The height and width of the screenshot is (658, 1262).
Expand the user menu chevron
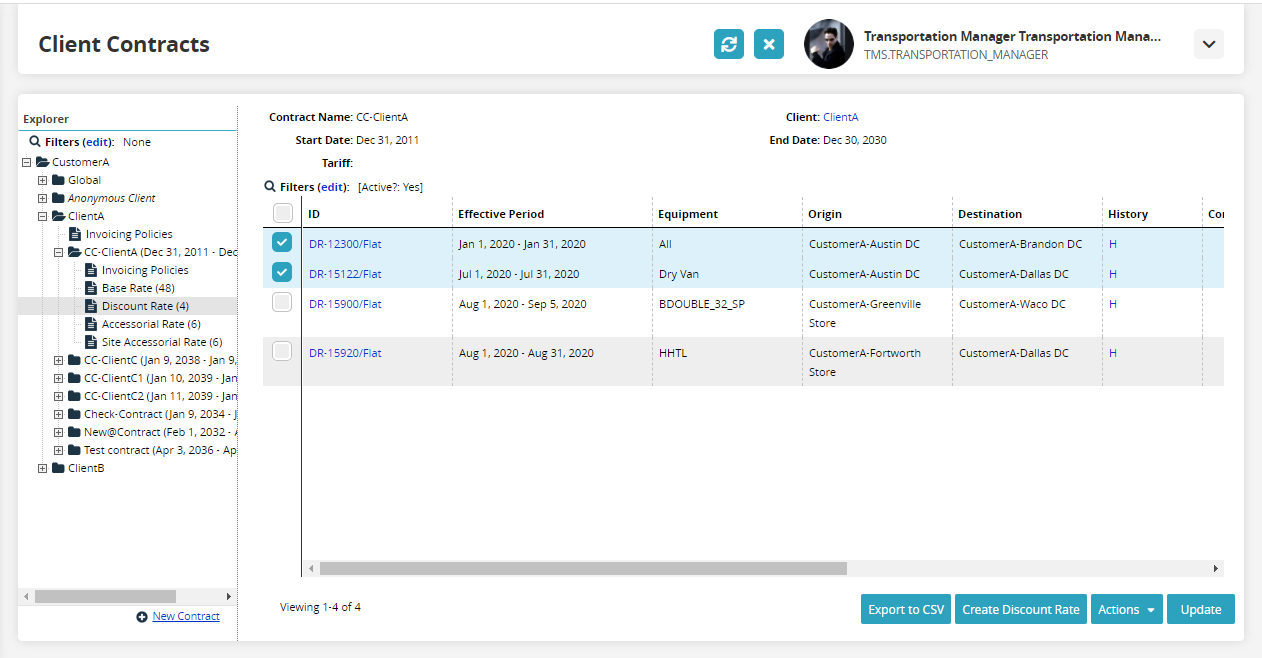click(x=1209, y=44)
